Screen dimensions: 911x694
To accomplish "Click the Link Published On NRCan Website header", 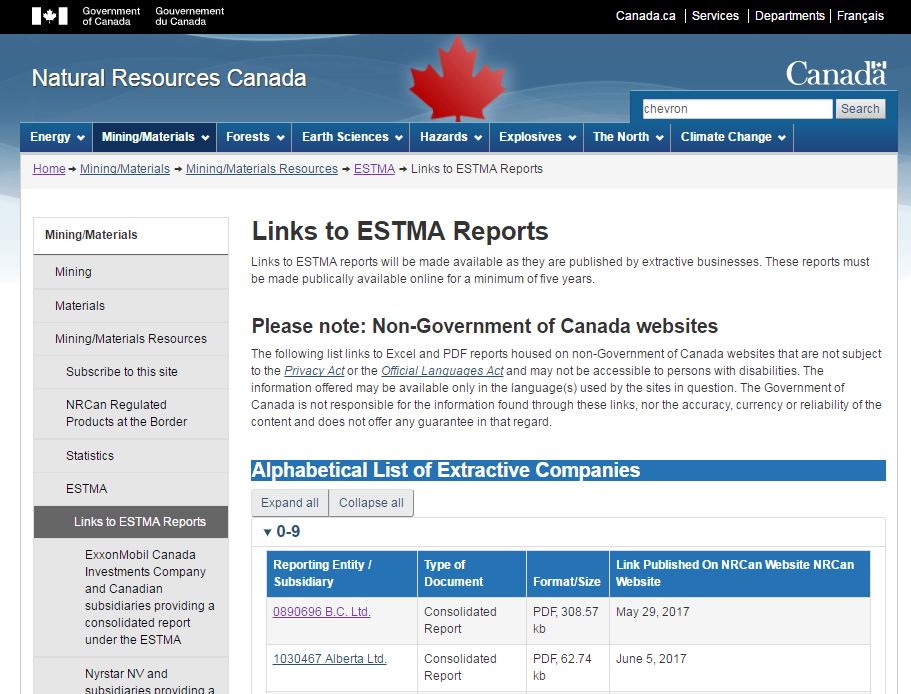I will pyautogui.click(x=740, y=573).
